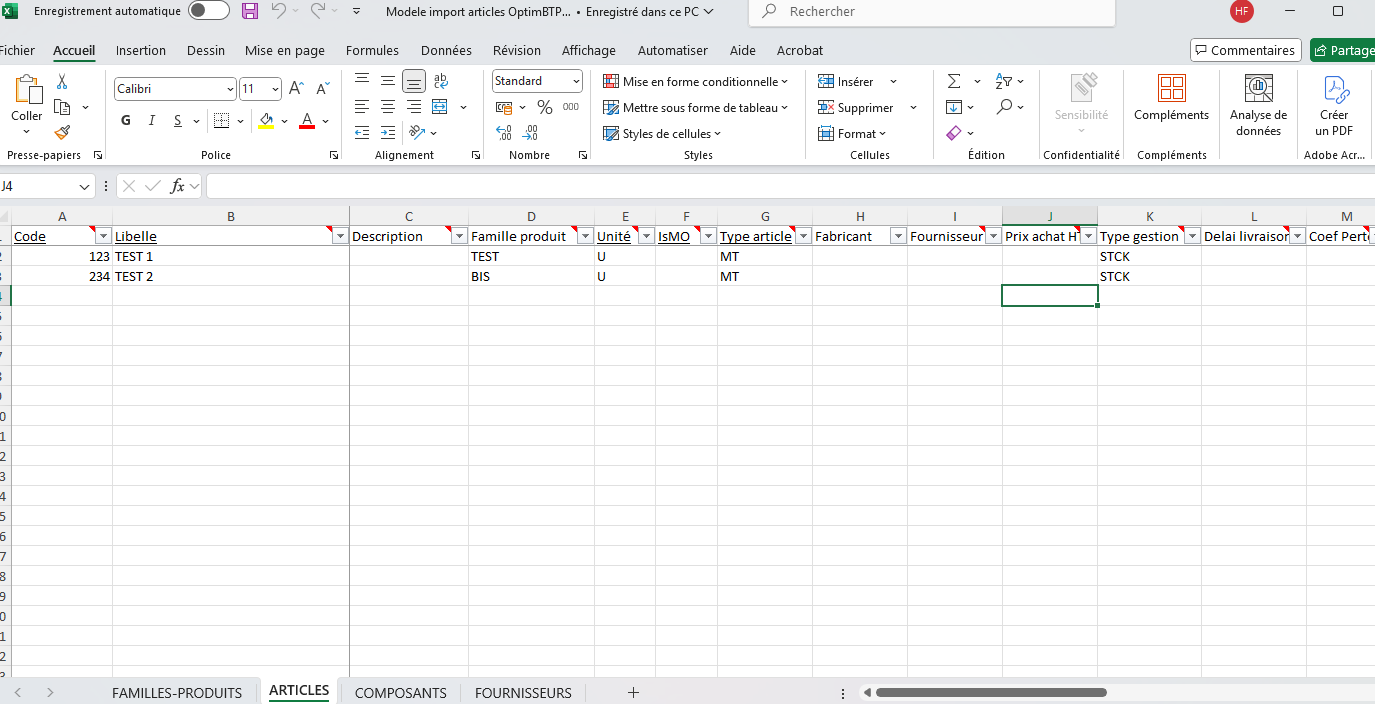Add a new worksheet with the plus button

[633, 691]
